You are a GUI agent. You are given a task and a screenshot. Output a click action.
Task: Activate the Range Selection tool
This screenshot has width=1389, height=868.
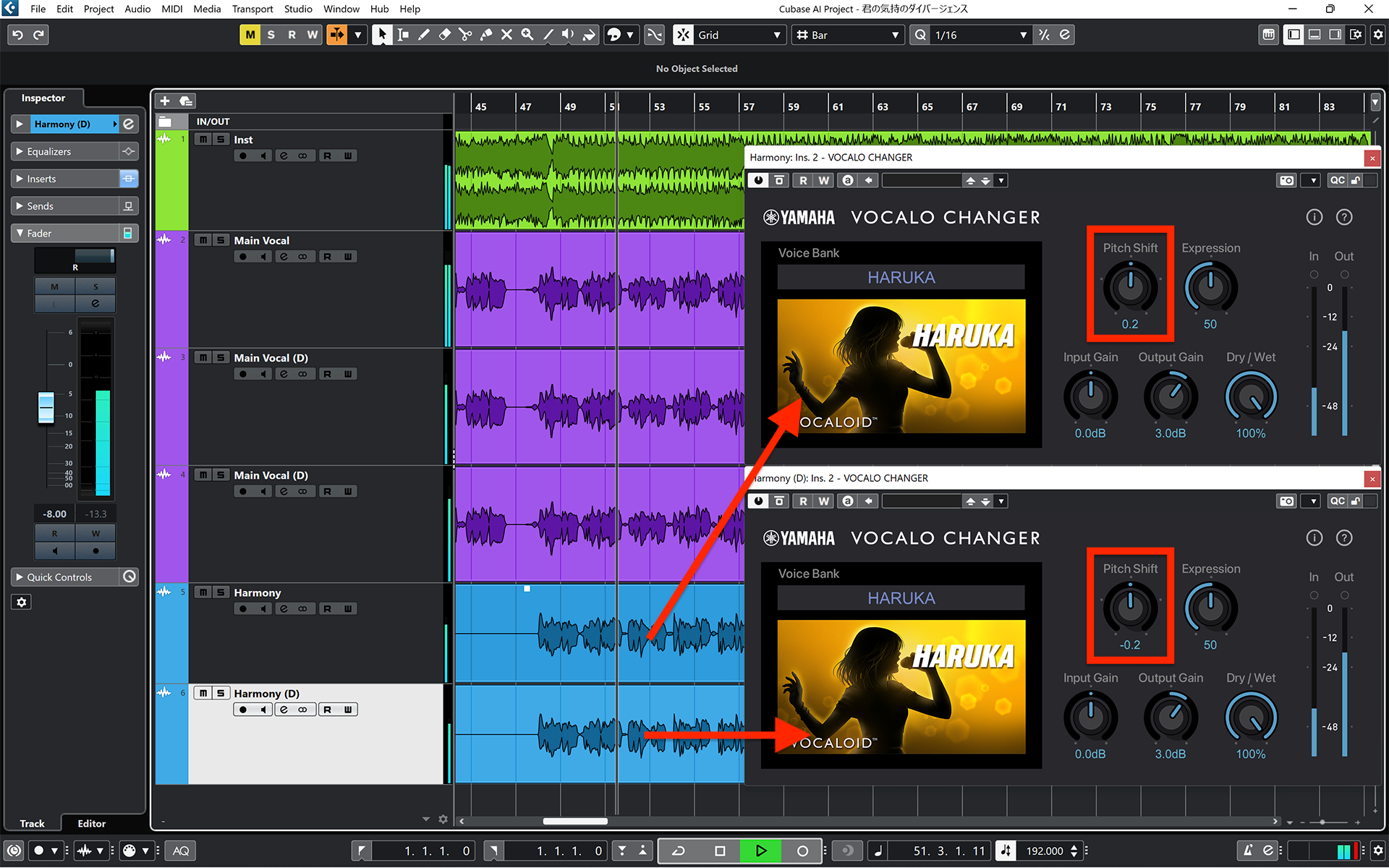(403, 34)
